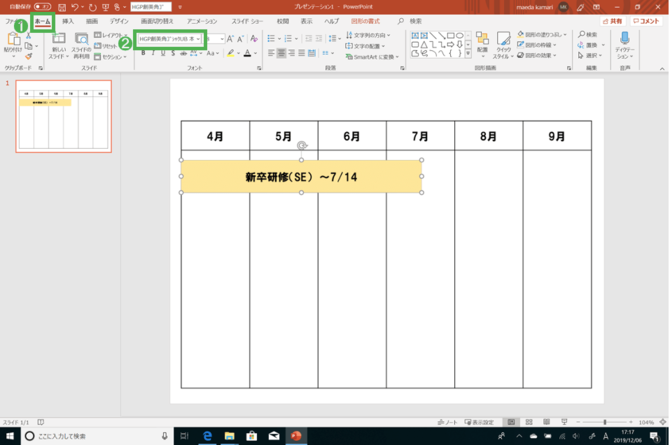The width and height of the screenshot is (670, 445).
Task: Open the Design (デザイン) tab
Action: (119, 21)
